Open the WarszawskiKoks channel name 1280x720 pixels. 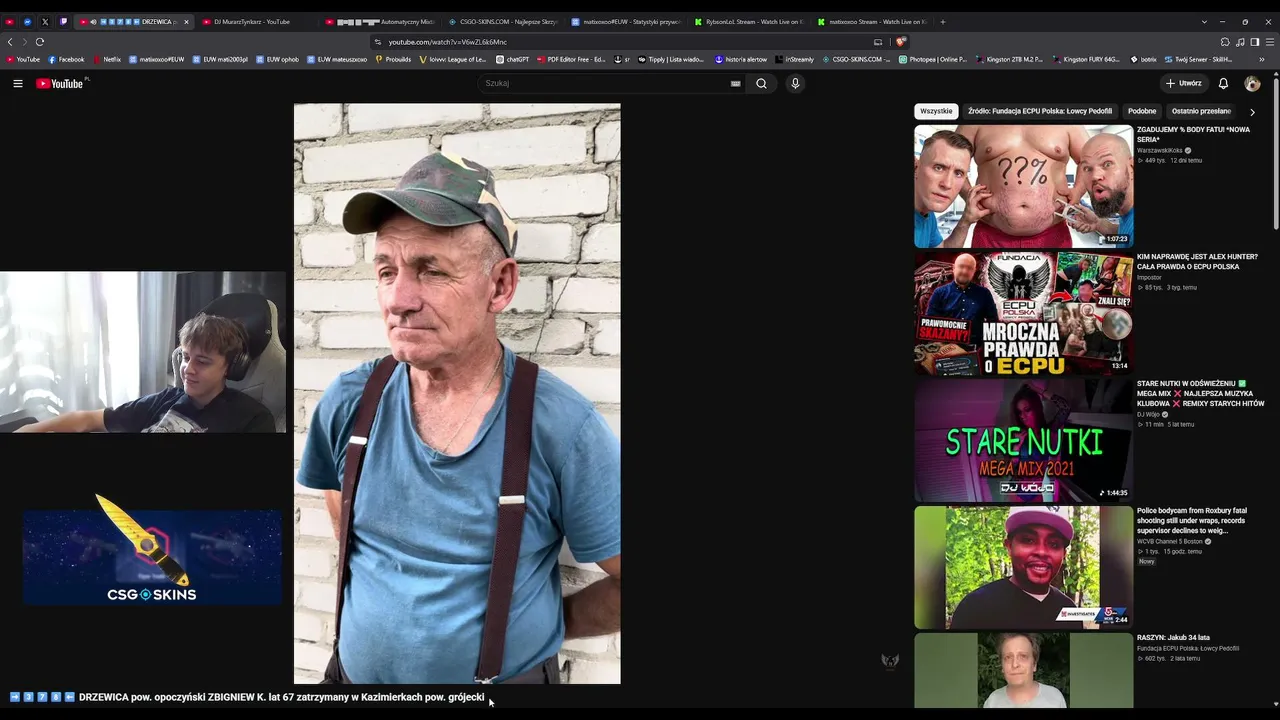1159,150
